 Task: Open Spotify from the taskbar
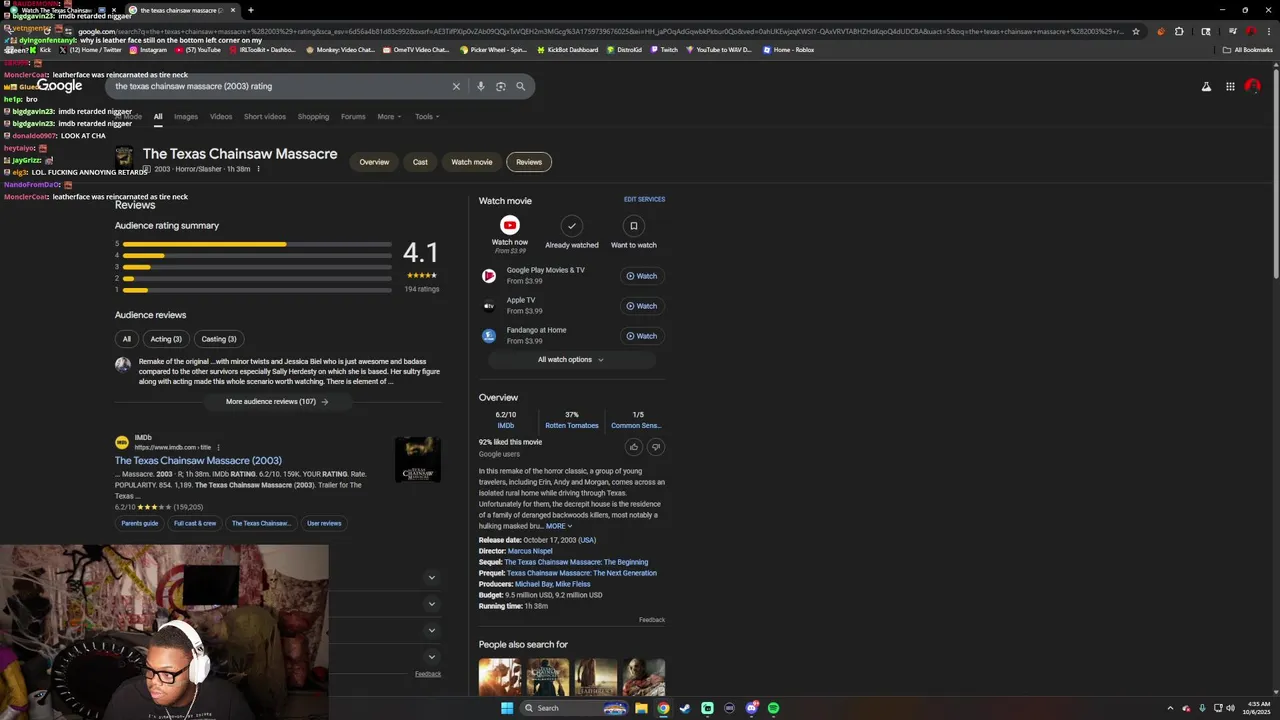773,708
